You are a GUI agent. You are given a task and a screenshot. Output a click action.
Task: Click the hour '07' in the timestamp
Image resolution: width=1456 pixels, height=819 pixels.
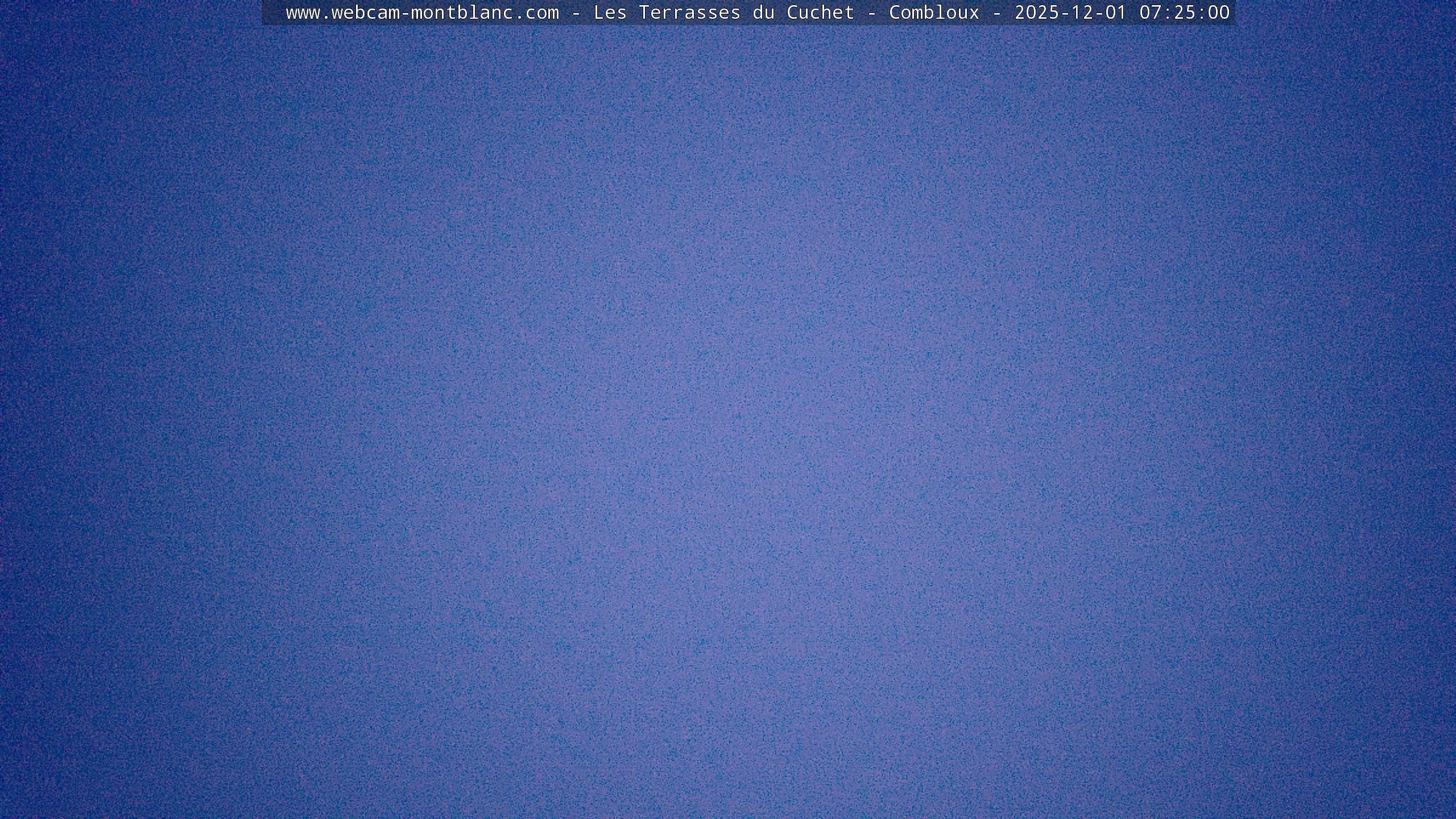[1150, 13]
